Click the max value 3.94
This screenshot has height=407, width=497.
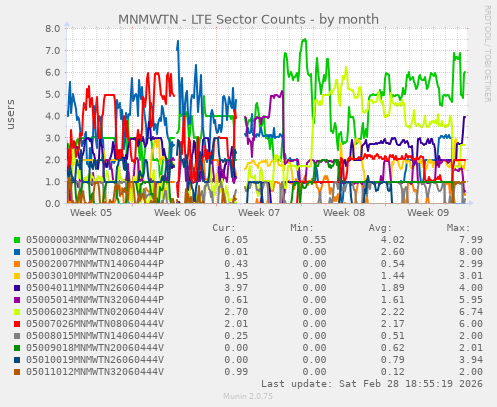471,360
